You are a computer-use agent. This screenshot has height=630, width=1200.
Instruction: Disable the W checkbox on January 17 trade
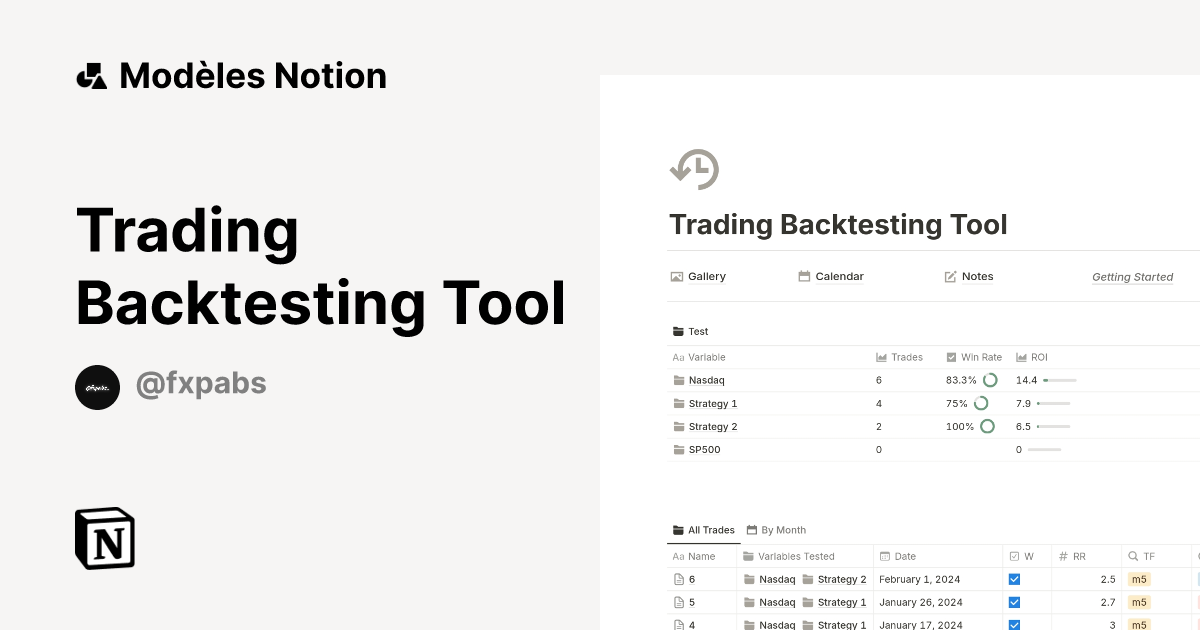click(x=1014, y=624)
